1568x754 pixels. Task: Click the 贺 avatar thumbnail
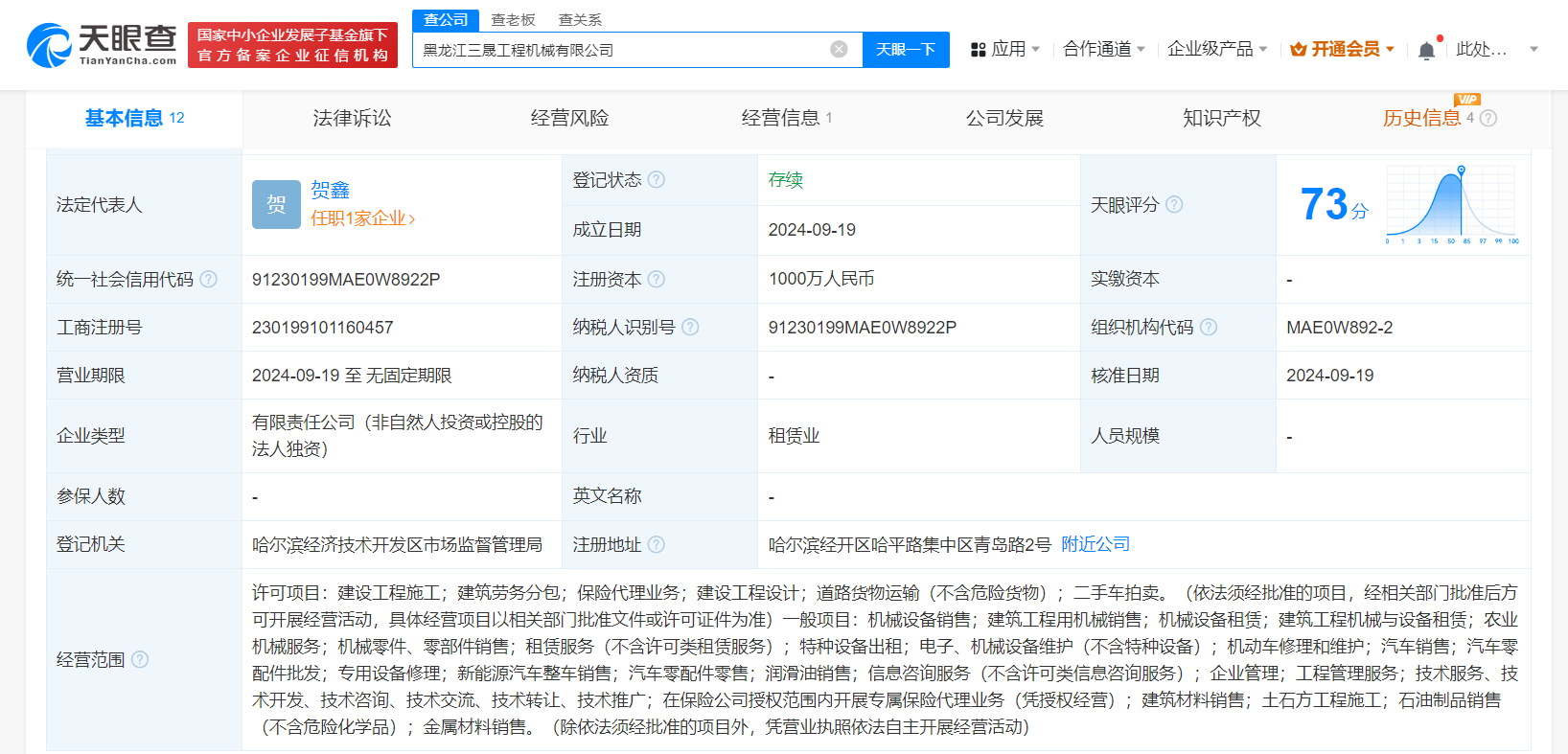[276, 204]
